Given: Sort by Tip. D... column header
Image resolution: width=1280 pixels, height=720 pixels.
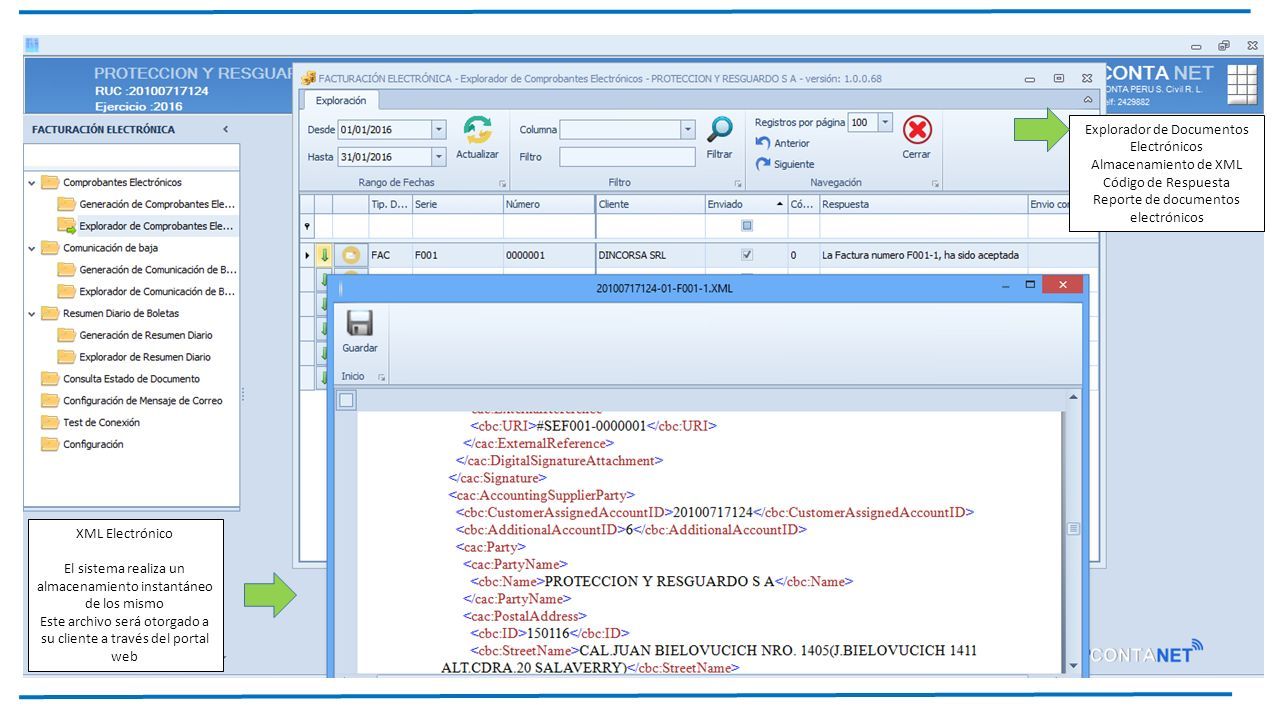Looking at the screenshot, I should click(389, 204).
